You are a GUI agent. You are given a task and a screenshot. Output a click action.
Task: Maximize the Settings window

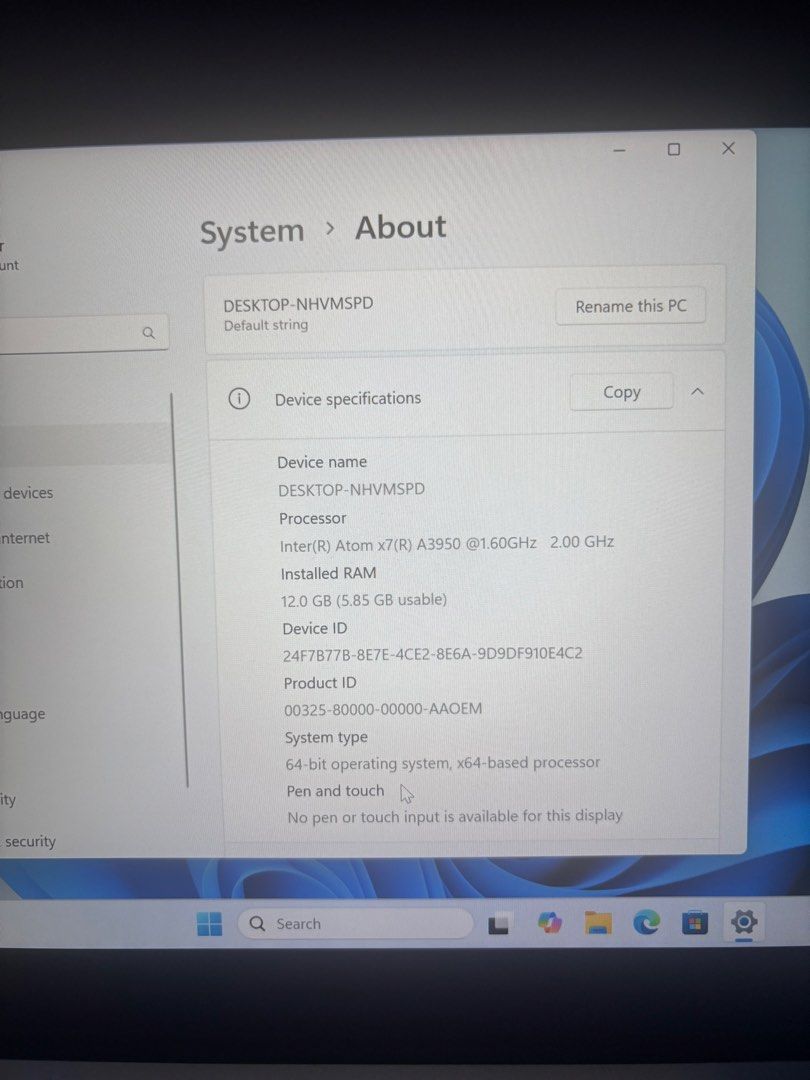coord(674,149)
